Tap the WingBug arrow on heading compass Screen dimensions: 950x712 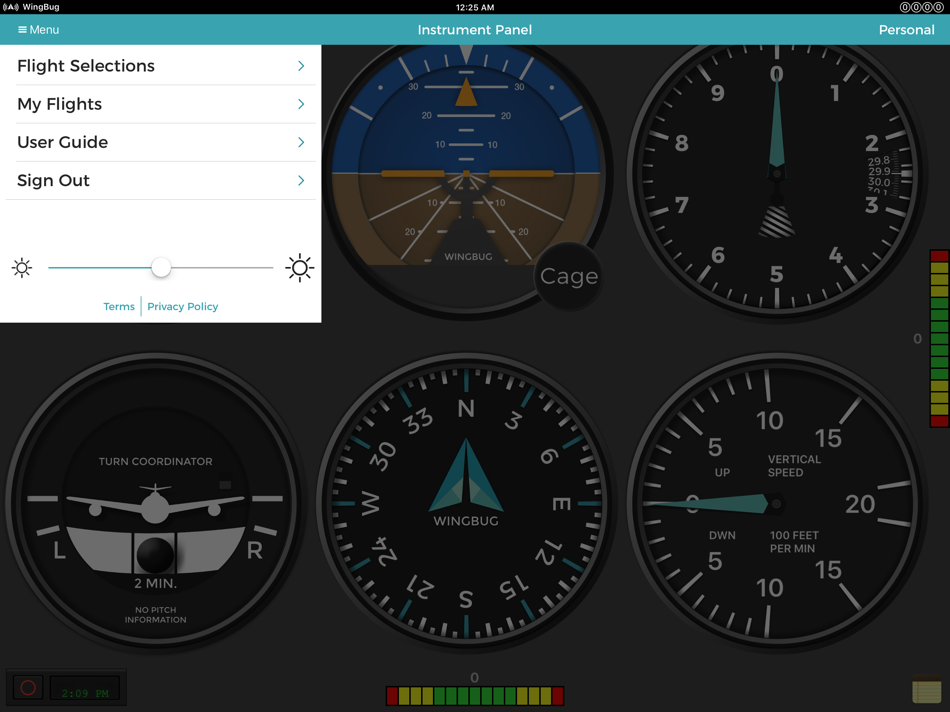click(466, 476)
